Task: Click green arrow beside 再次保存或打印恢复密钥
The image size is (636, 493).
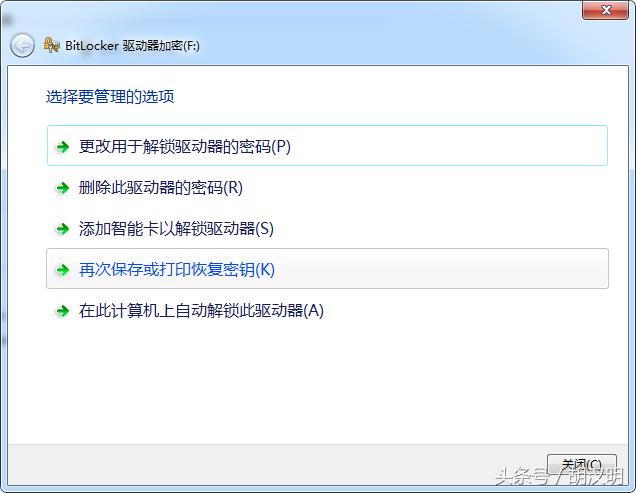Action: (62, 270)
